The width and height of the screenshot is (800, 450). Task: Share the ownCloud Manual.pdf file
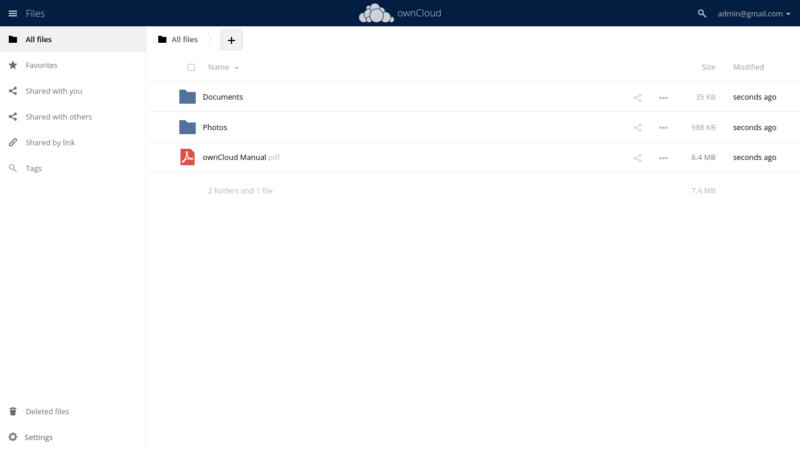pyautogui.click(x=637, y=158)
